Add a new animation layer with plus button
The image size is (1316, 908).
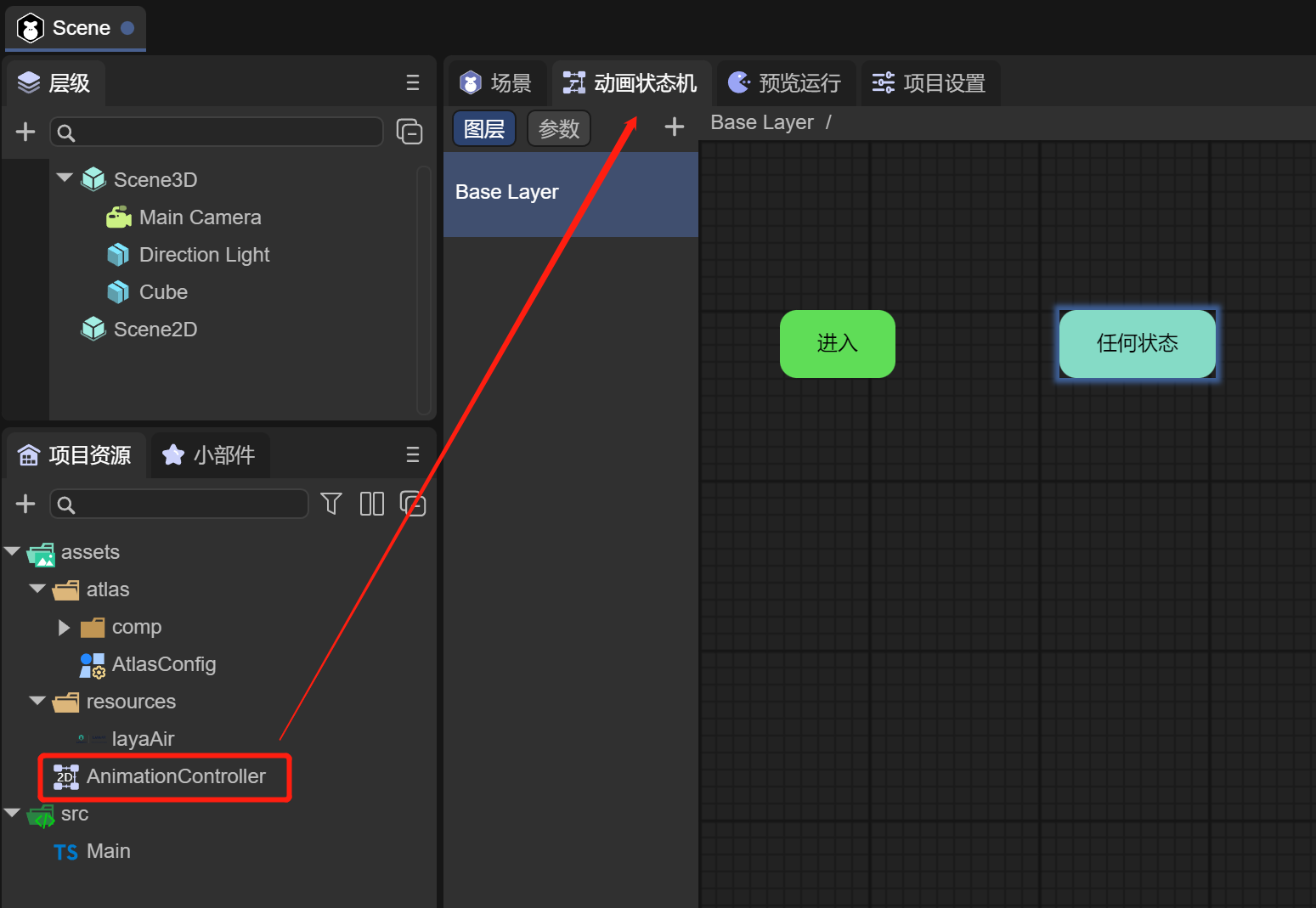coord(675,127)
